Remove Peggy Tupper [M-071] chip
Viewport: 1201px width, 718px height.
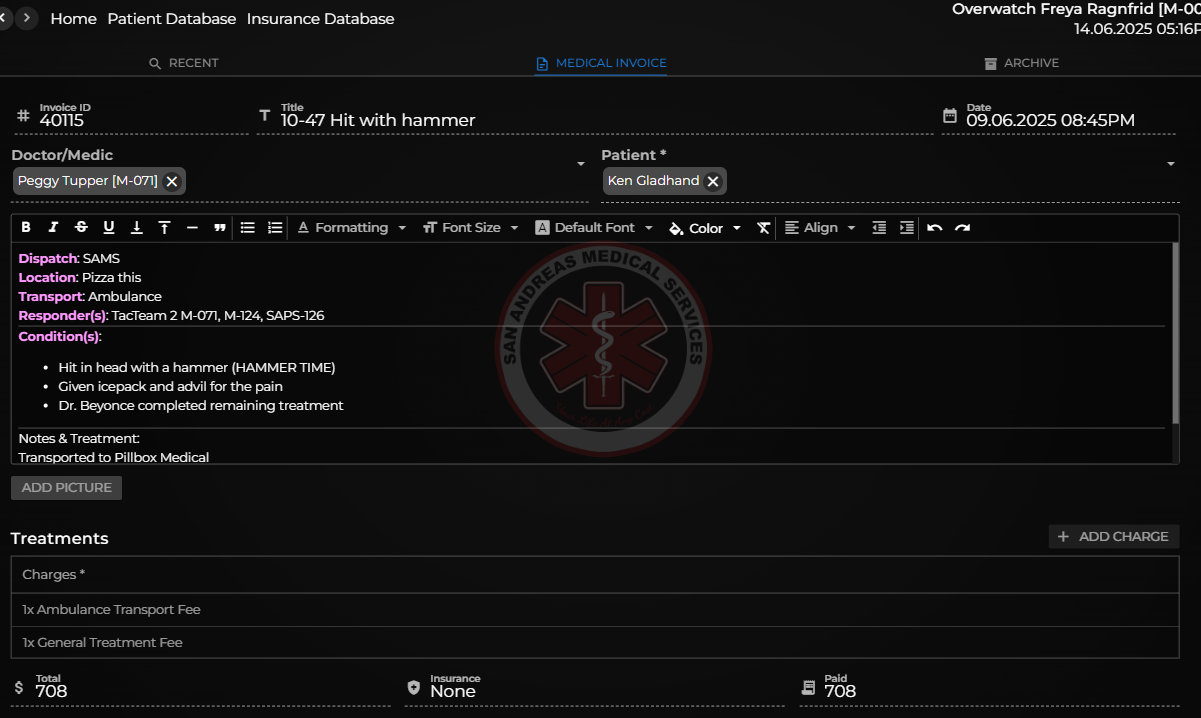(x=172, y=181)
